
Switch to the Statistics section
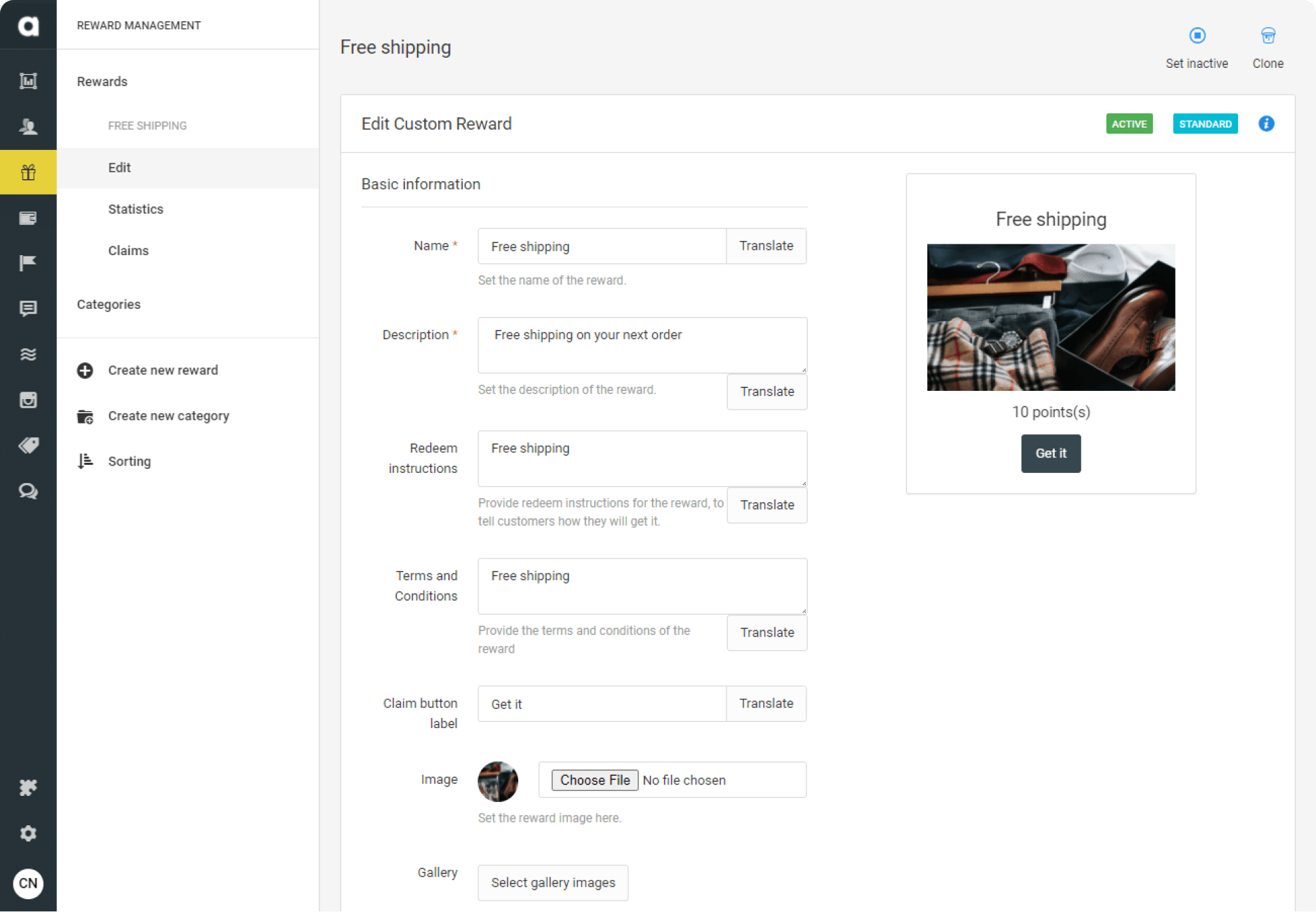point(135,209)
